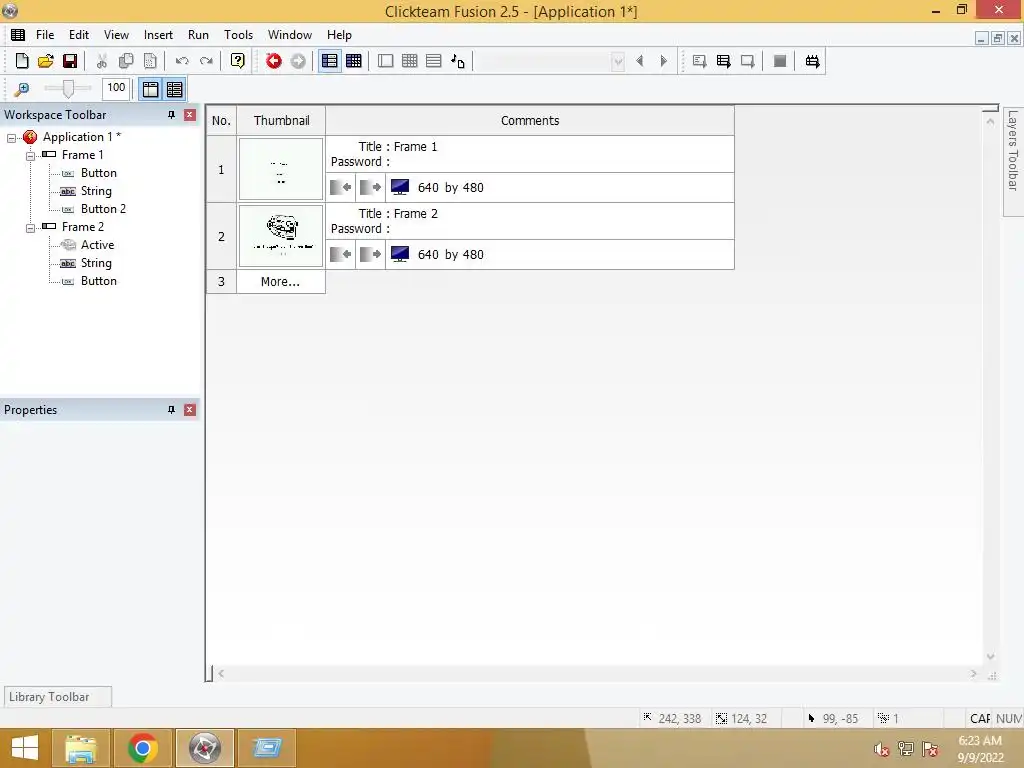Close the Workspace Toolbar panel

click(x=190, y=115)
